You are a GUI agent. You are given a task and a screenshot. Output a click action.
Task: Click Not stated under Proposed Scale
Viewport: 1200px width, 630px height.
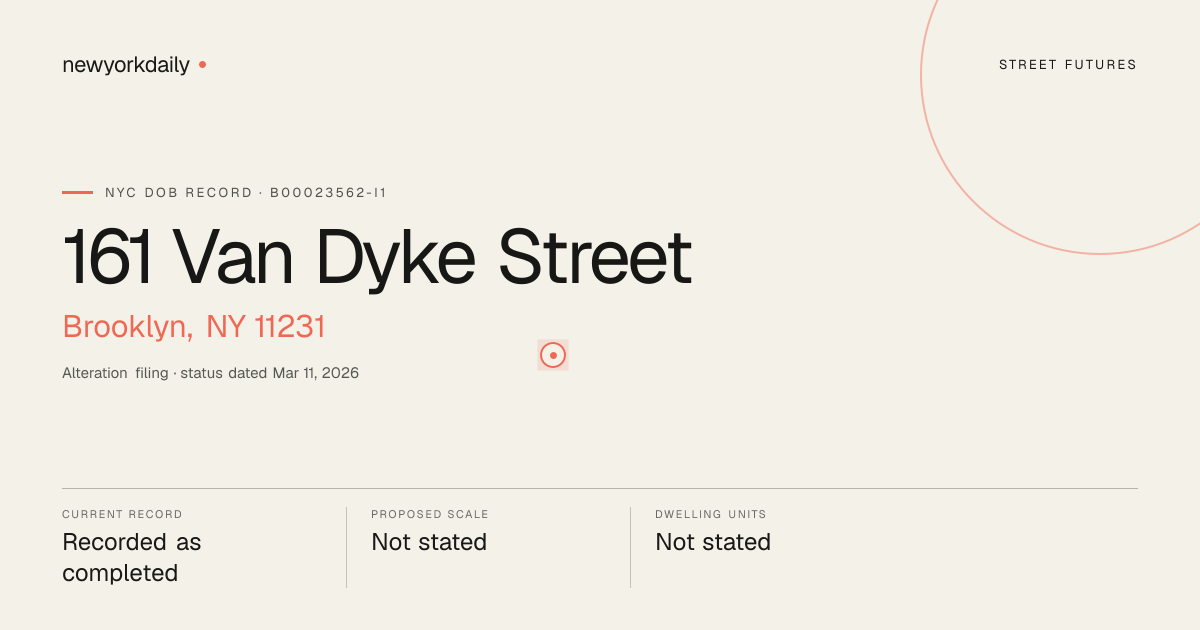point(429,542)
